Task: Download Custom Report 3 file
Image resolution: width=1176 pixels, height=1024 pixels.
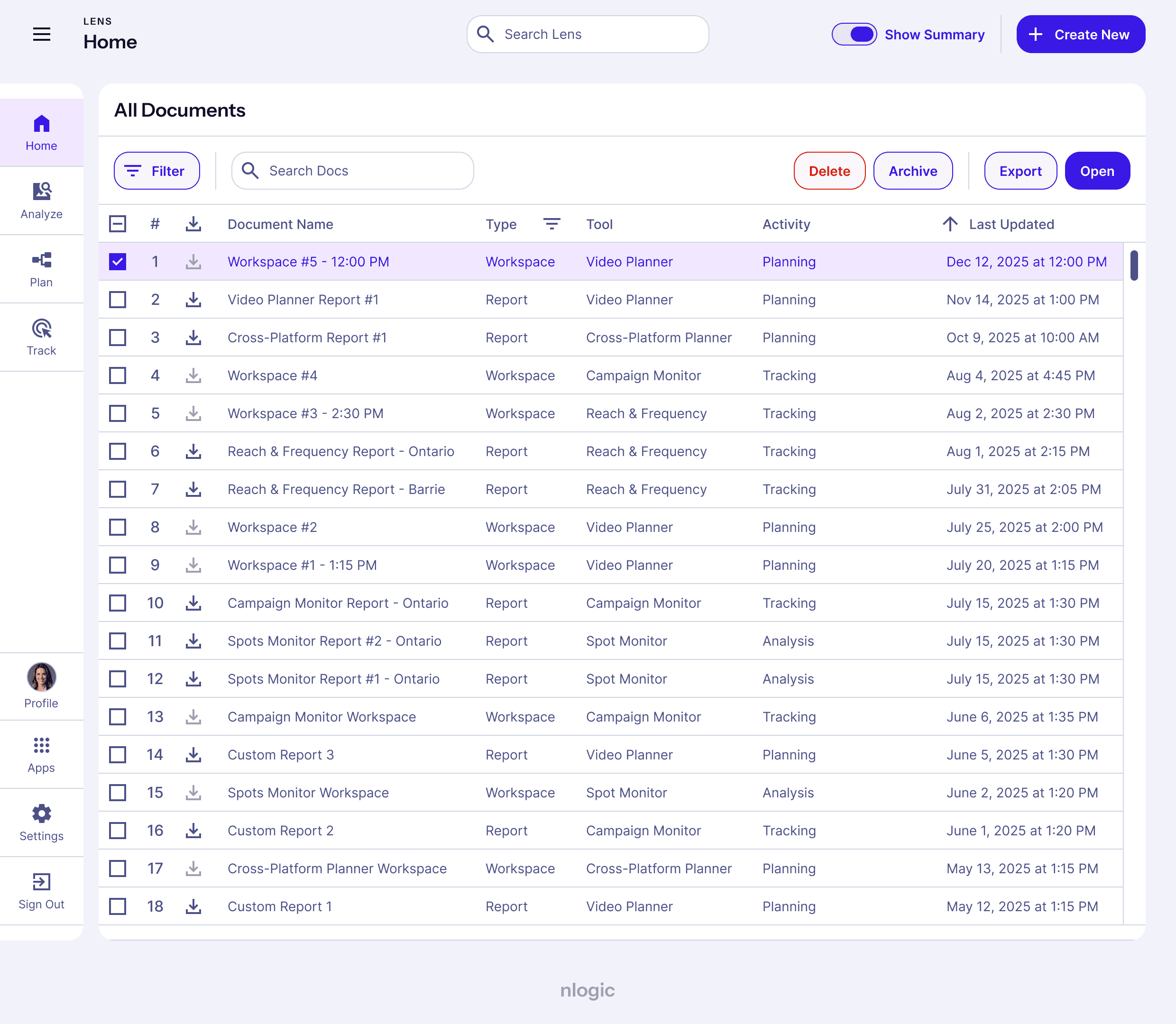Action: pos(193,755)
